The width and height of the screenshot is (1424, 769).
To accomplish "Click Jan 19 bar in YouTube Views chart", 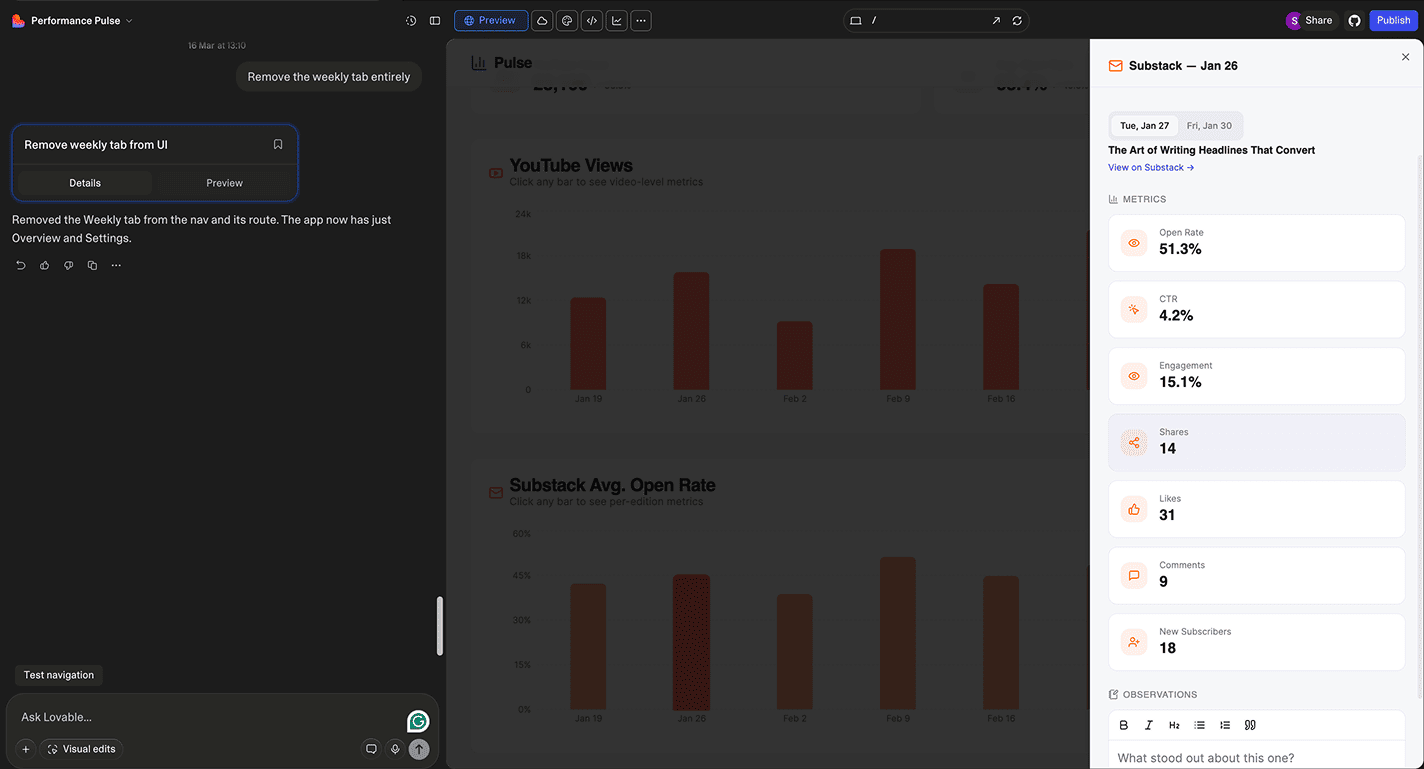I will tap(588, 343).
